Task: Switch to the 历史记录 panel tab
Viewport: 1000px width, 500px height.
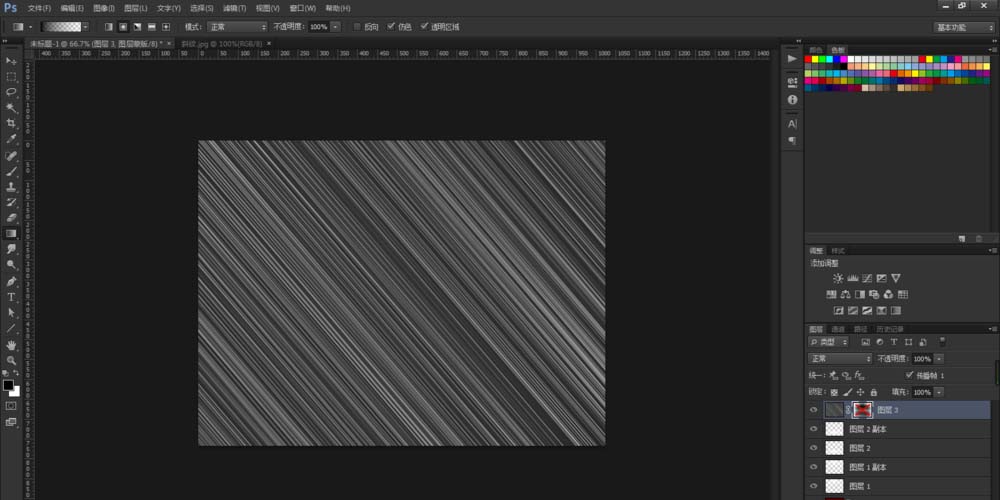Action: tap(890, 329)
